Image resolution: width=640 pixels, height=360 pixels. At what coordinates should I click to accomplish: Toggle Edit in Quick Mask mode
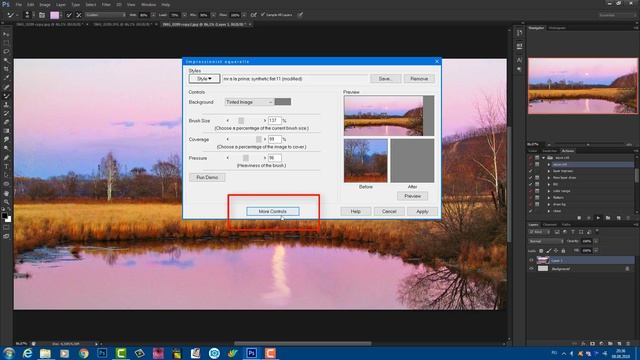pyautogui.click(x=6, y=227)
